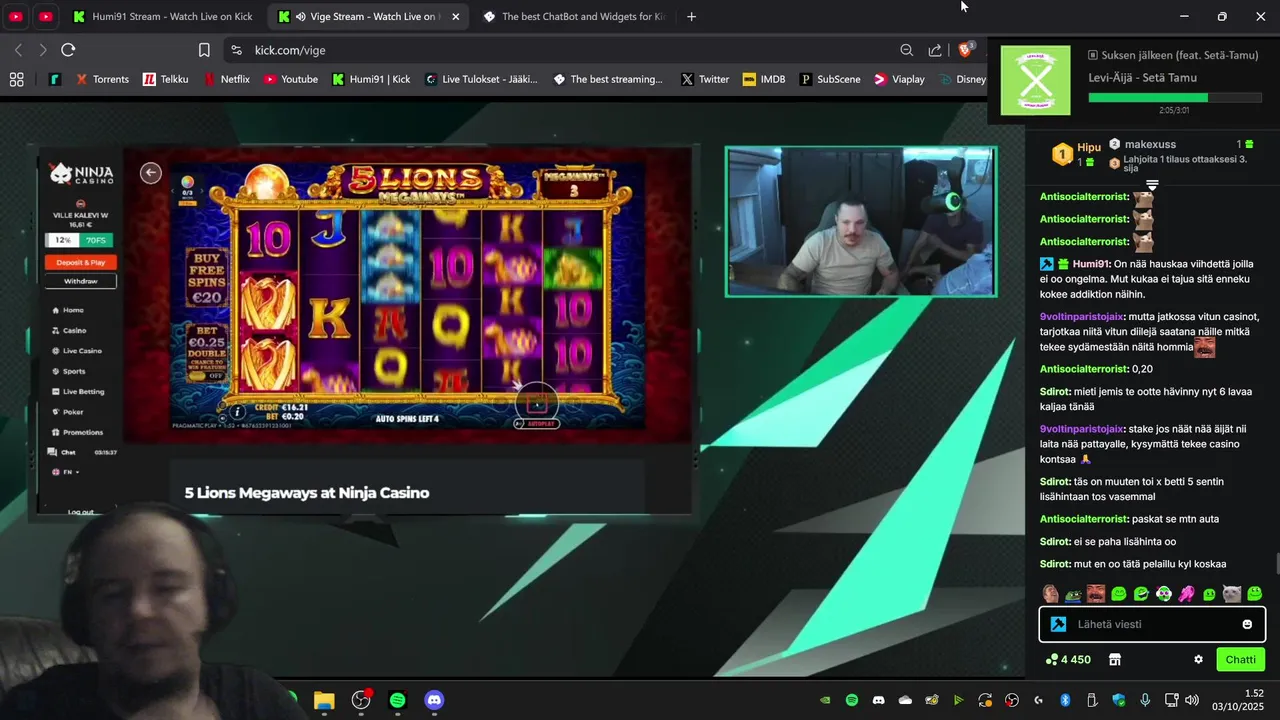The width and height of the screenshot is (1280, 720).
Task: Open Discord from the taskbar
Action: (x=434, y=700)
